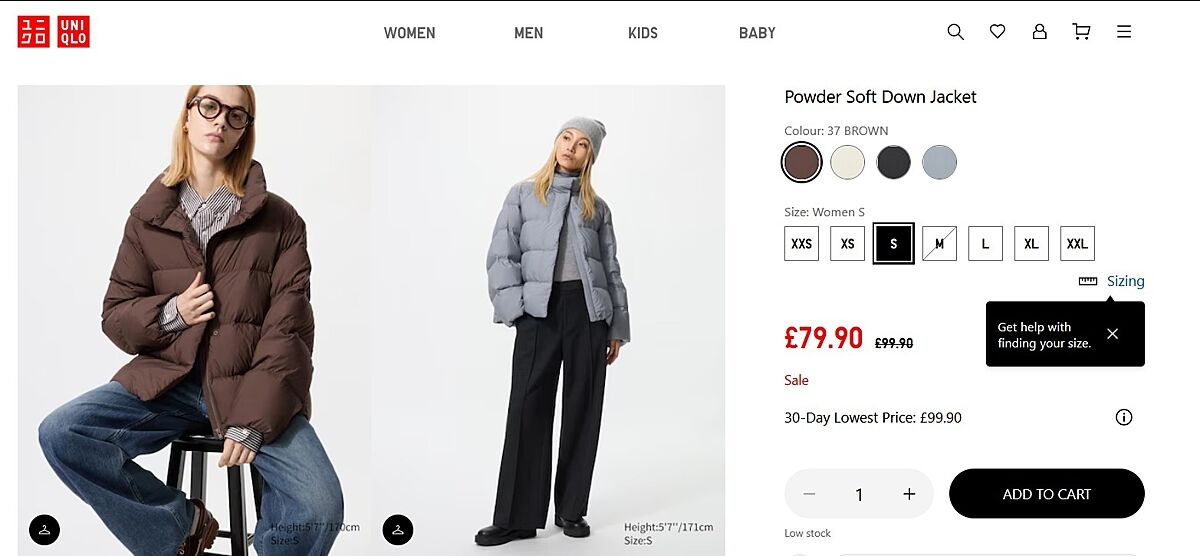
Task: Select size L
Action: tap(985, 243)
